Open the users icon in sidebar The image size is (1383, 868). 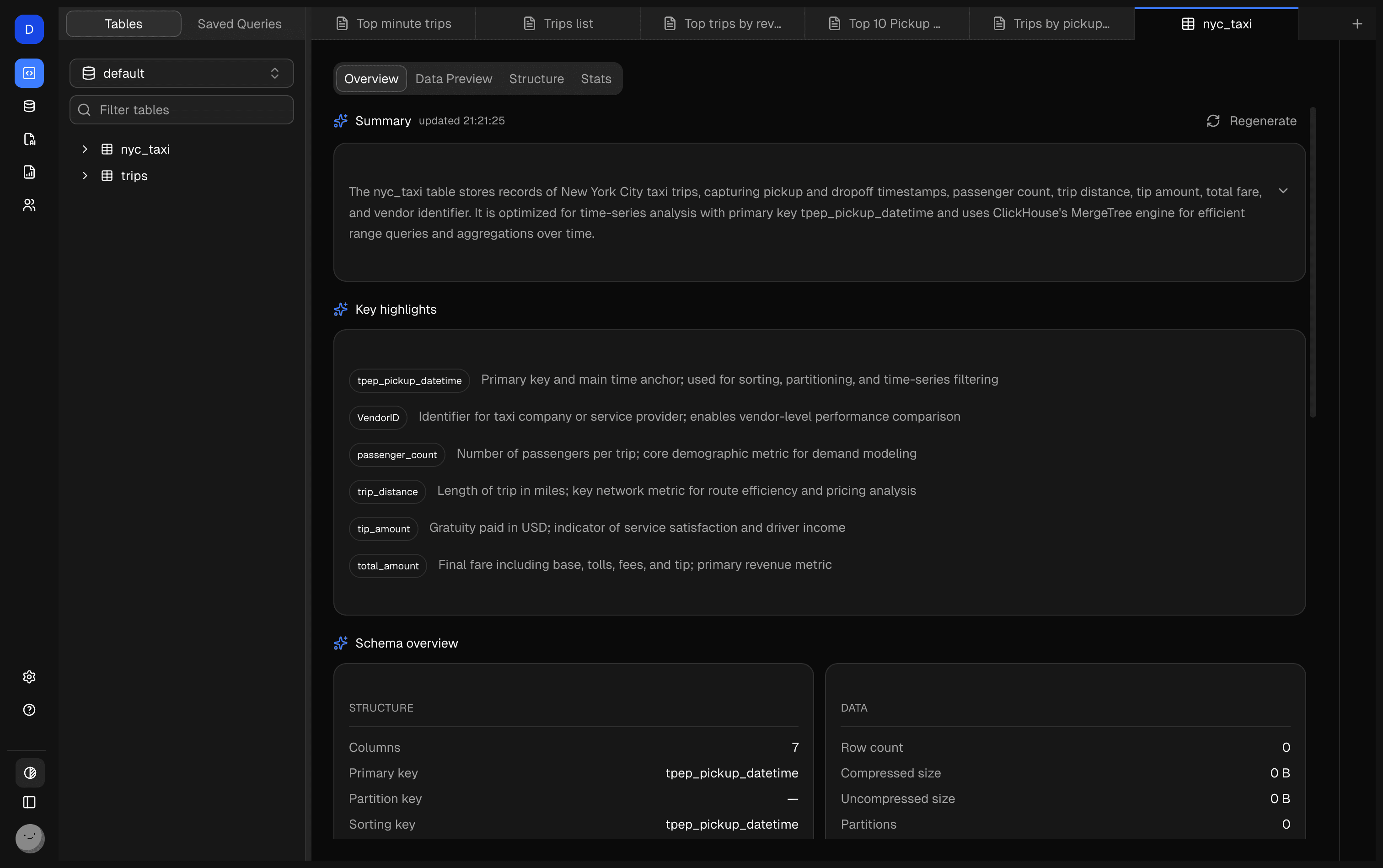point(29,205)
